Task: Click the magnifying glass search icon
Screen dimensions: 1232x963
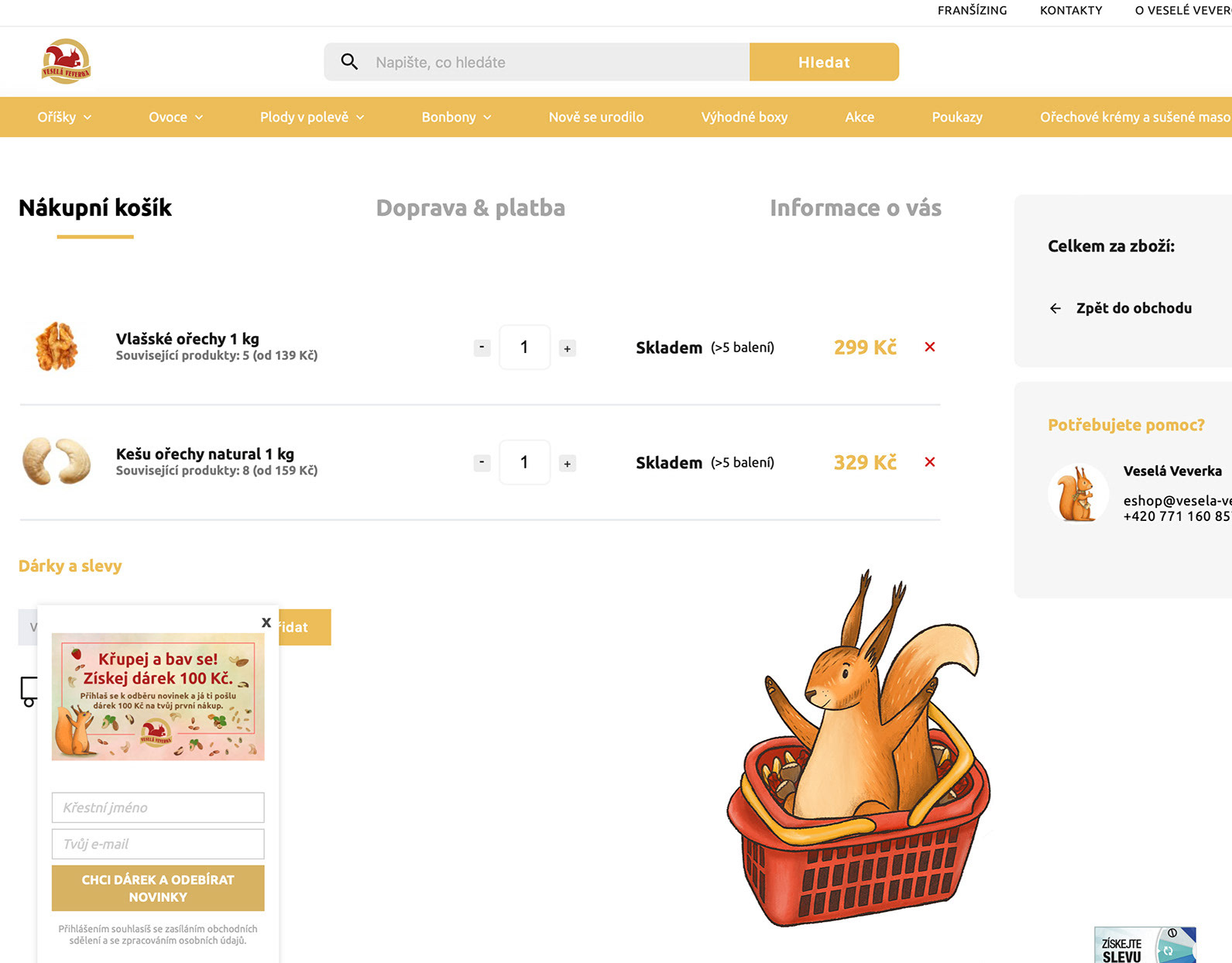Action: coord(349,62)
